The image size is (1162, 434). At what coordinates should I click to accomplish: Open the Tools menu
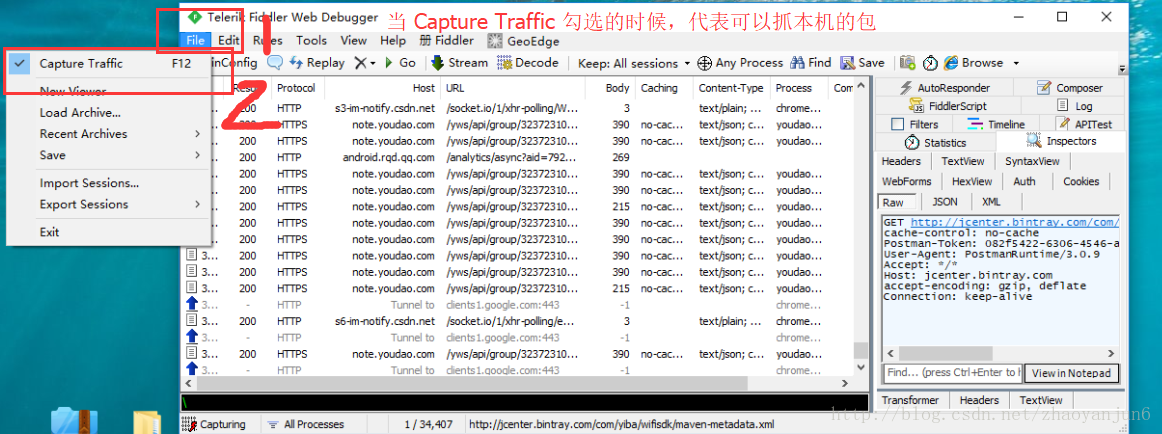[x=312, y=41]
